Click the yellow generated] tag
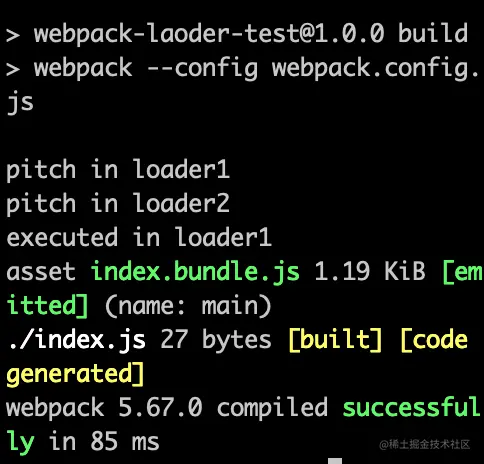 75,375
